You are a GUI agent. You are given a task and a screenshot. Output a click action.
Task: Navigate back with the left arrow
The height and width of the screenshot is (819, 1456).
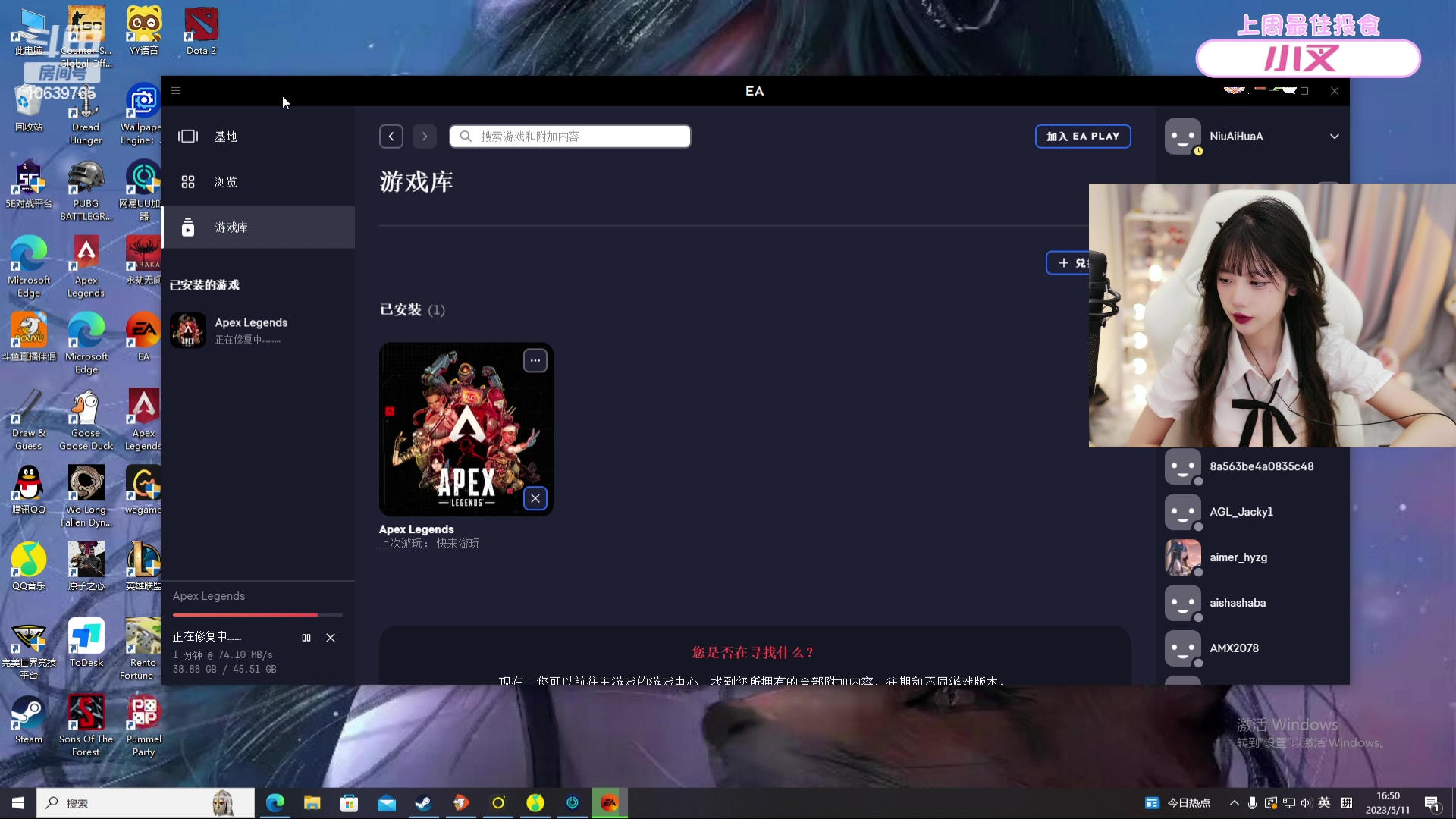pos(391,136)
